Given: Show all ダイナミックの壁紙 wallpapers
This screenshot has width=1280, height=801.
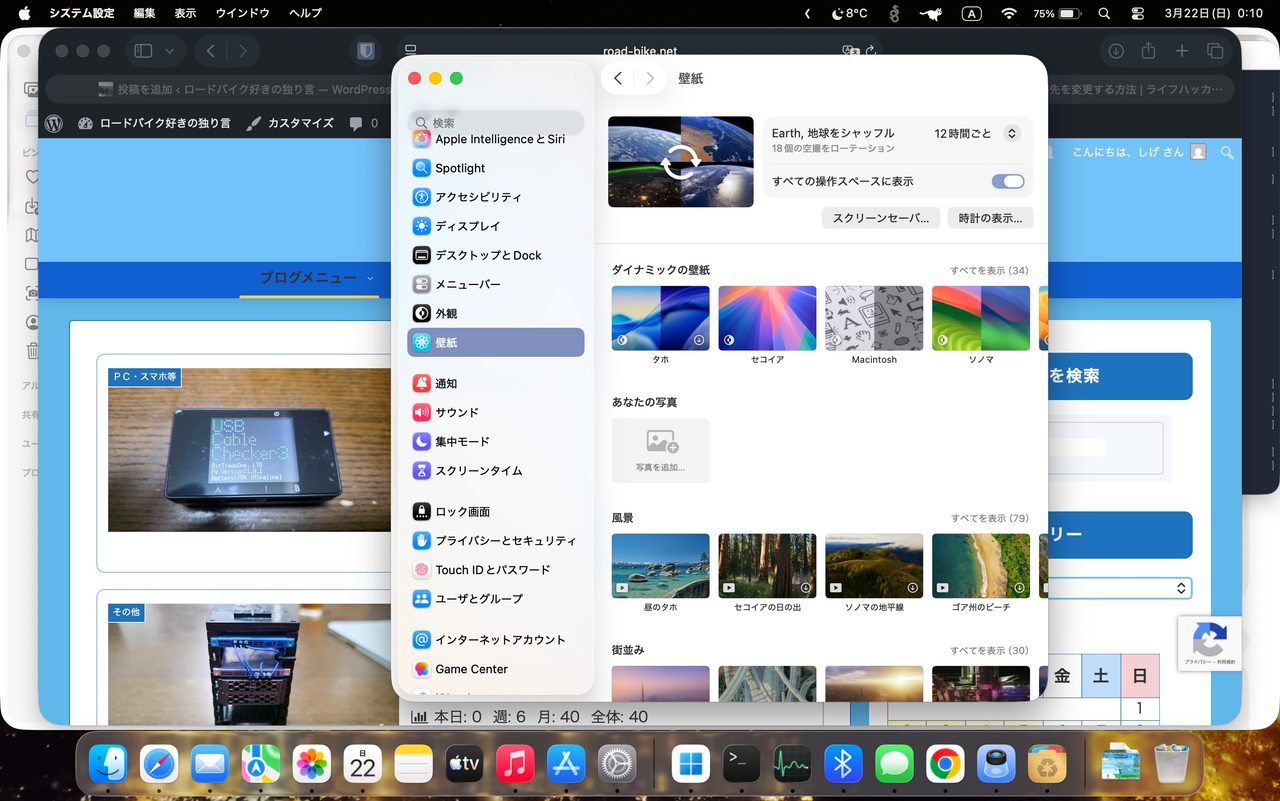Looking at the screenshot, I should [x=988, y=271].
